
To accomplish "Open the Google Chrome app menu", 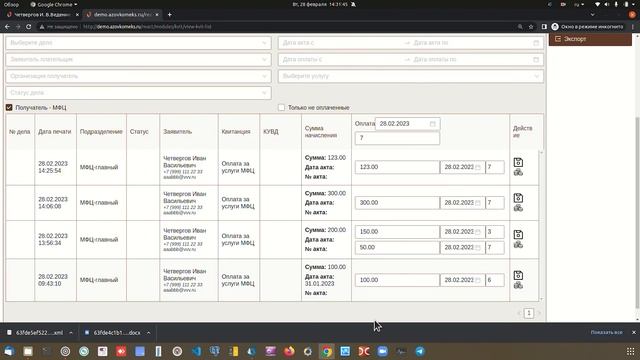I will pyautogui.click(x=54, y=4).
